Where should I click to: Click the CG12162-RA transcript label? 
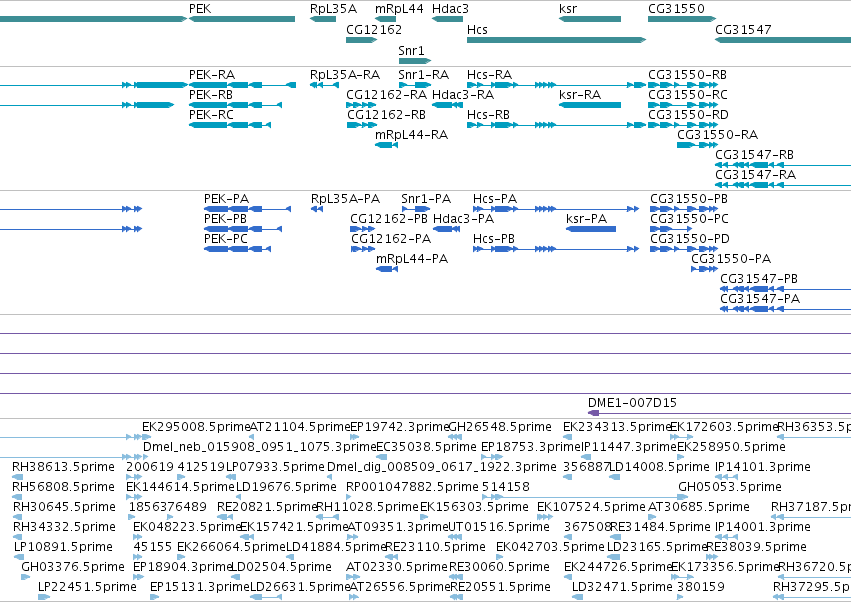point(386,94)
